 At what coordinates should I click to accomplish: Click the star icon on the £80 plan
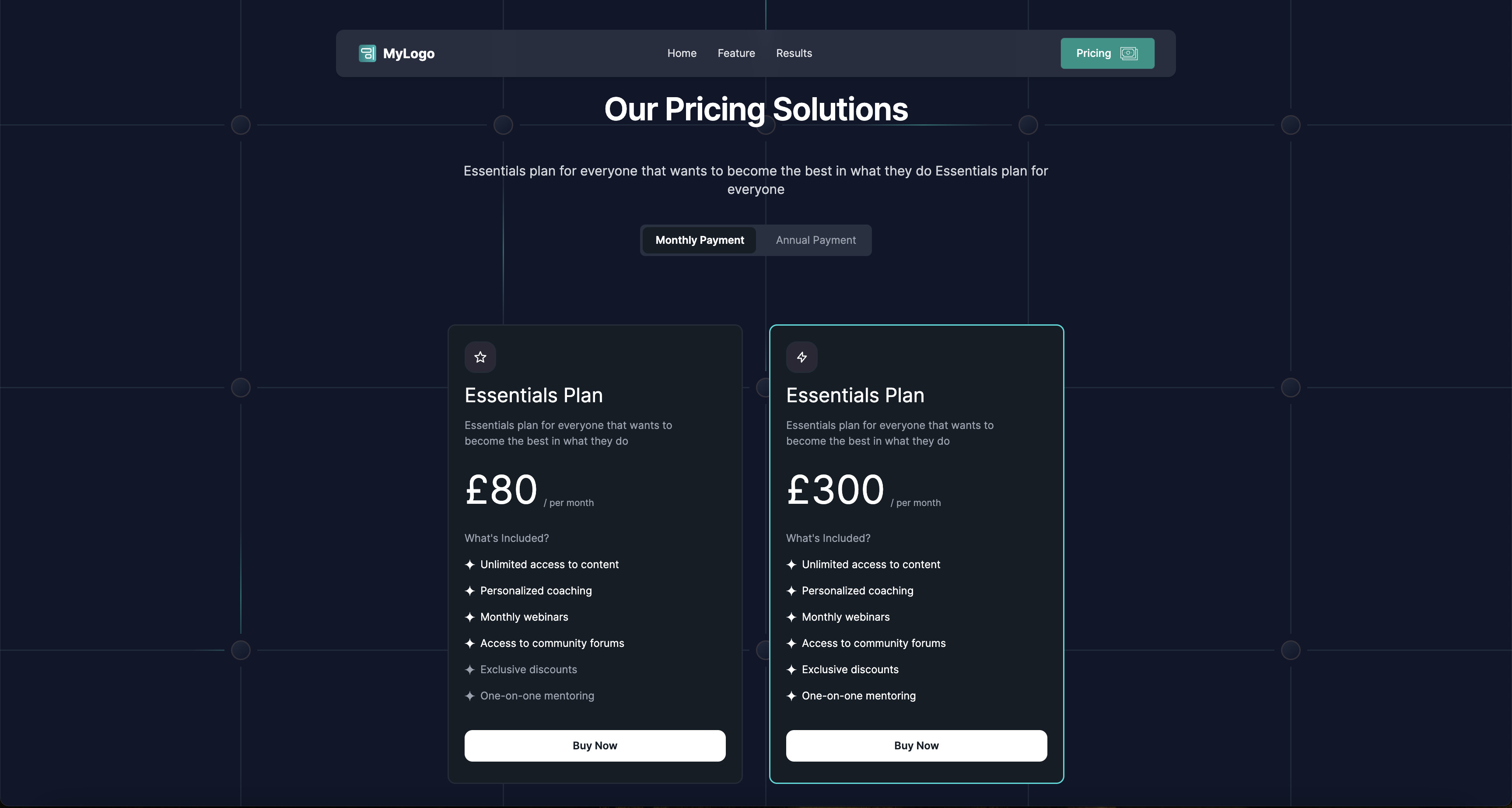(x=480, y=357)
